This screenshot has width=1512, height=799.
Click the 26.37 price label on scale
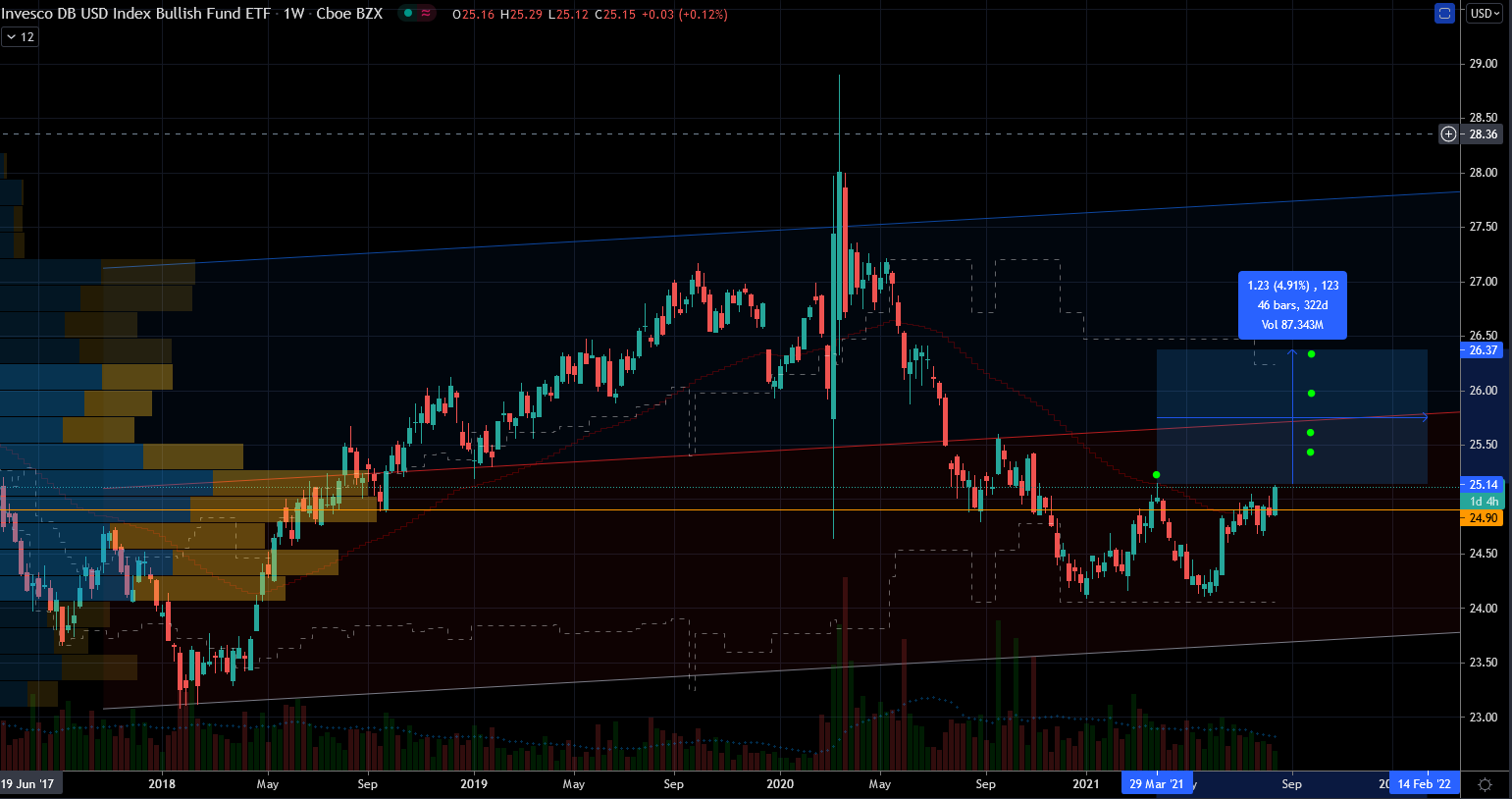tap(1483, 350)
